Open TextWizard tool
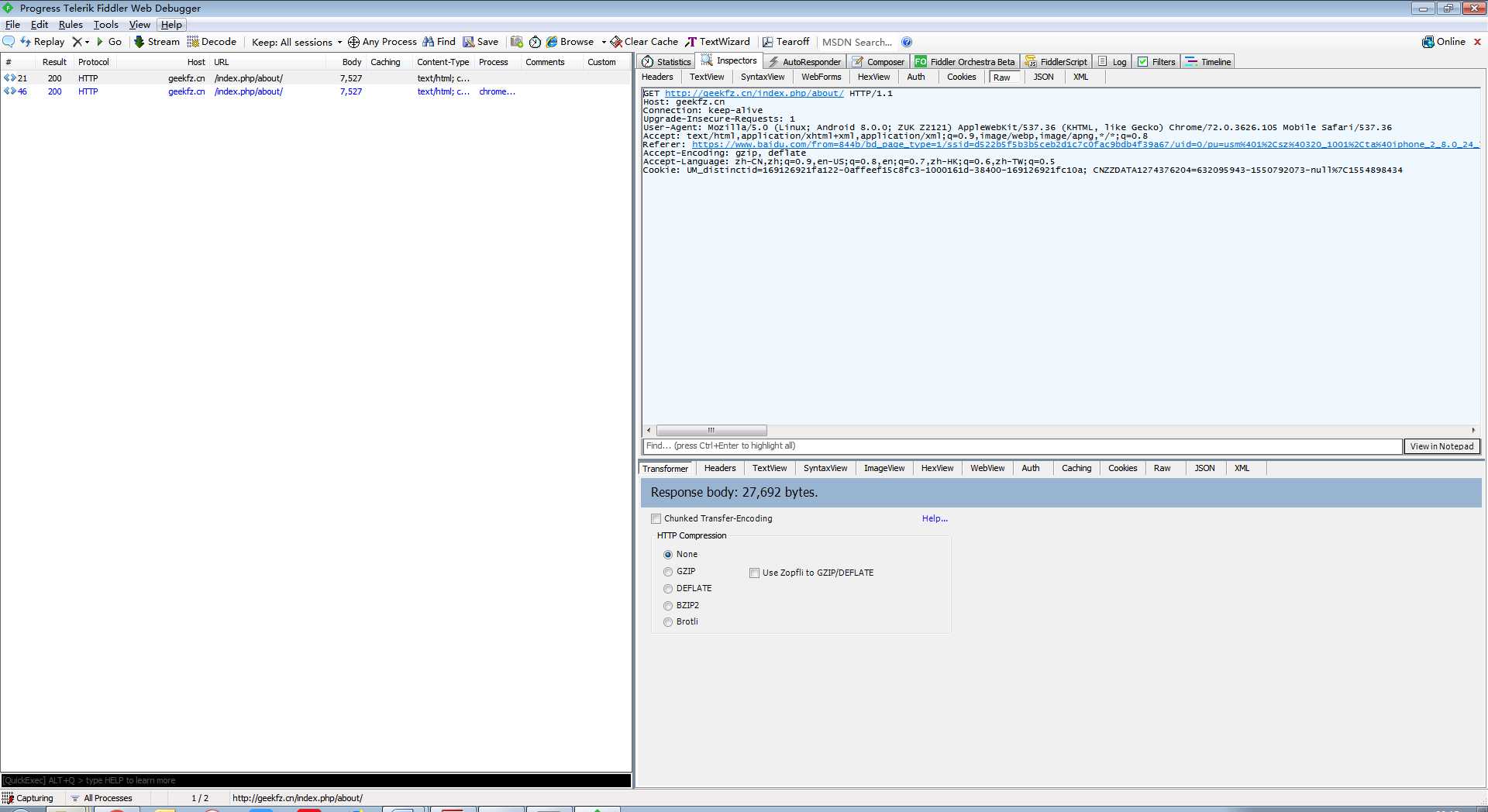 click(x=718, y=42)
